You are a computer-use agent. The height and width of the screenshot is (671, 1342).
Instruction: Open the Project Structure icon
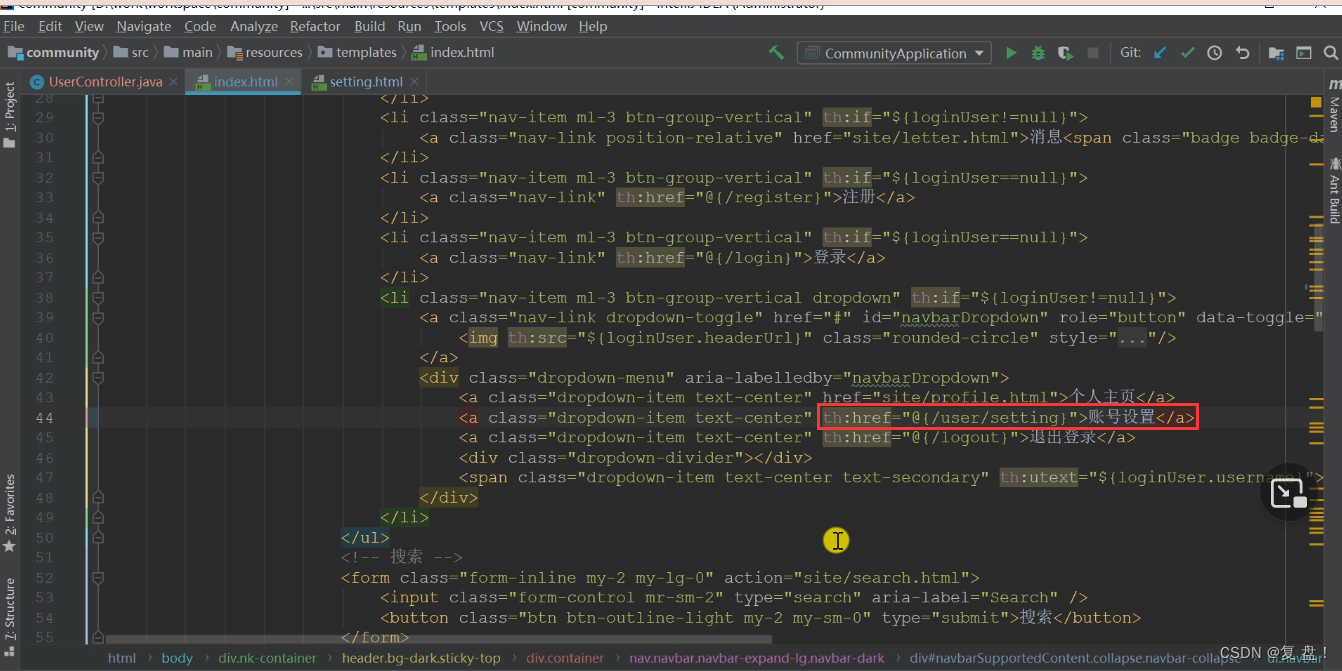1276,53
